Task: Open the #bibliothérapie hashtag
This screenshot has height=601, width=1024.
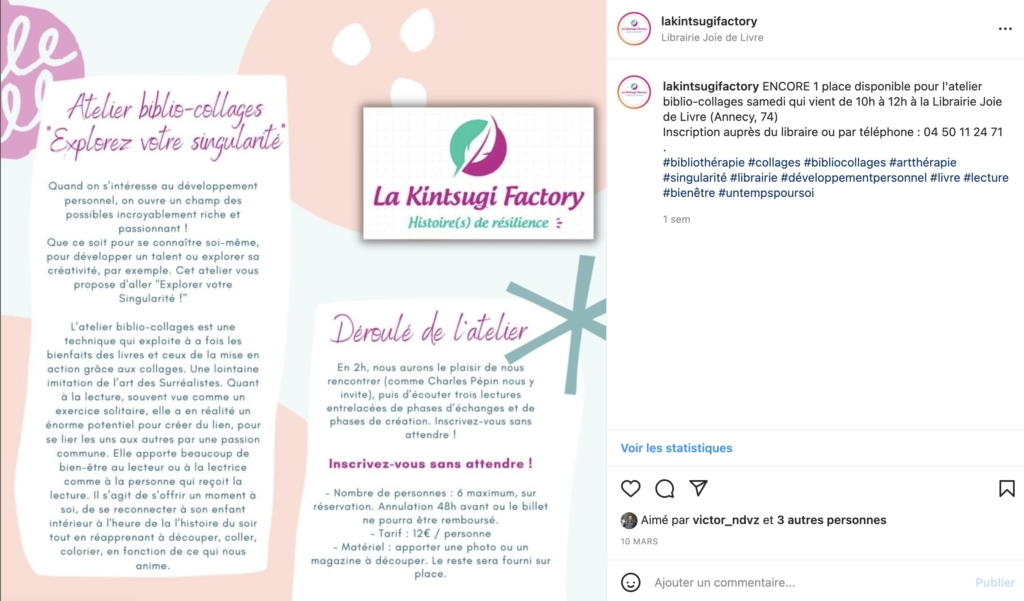Action: coord(703,162)
